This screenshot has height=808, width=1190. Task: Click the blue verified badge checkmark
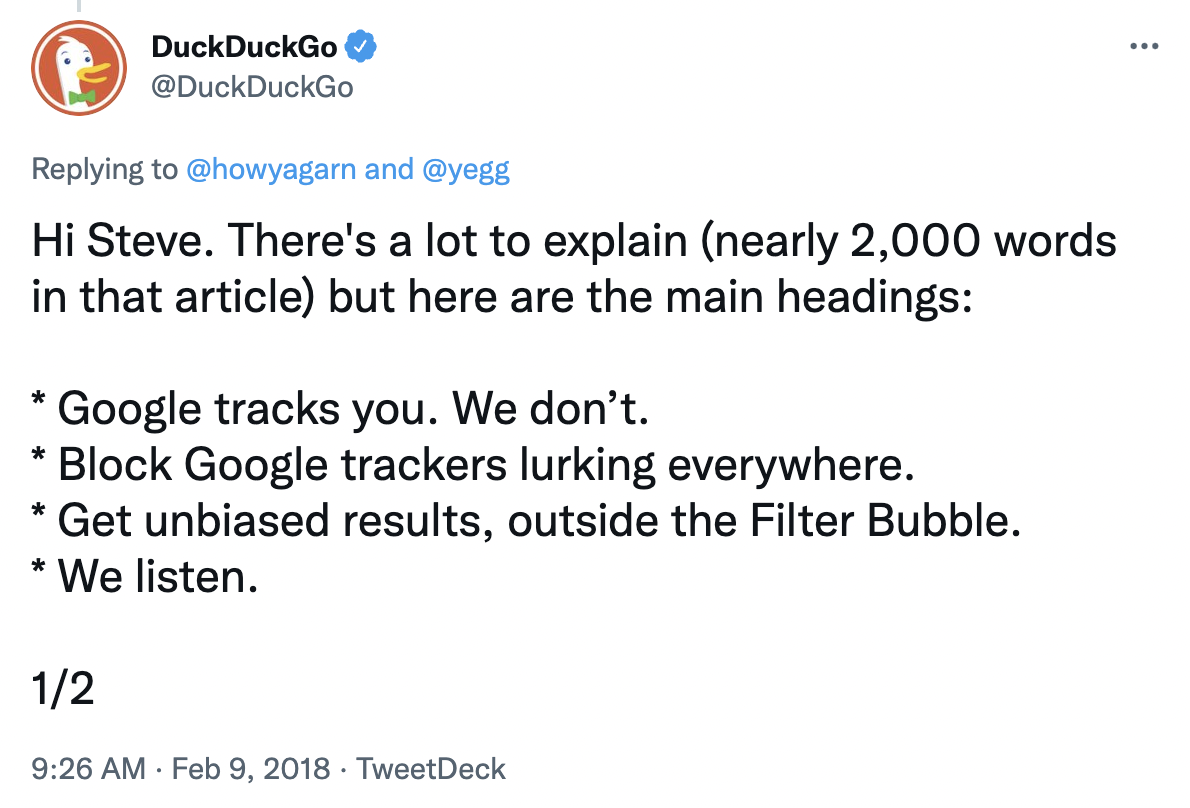(x=360, y=46)
